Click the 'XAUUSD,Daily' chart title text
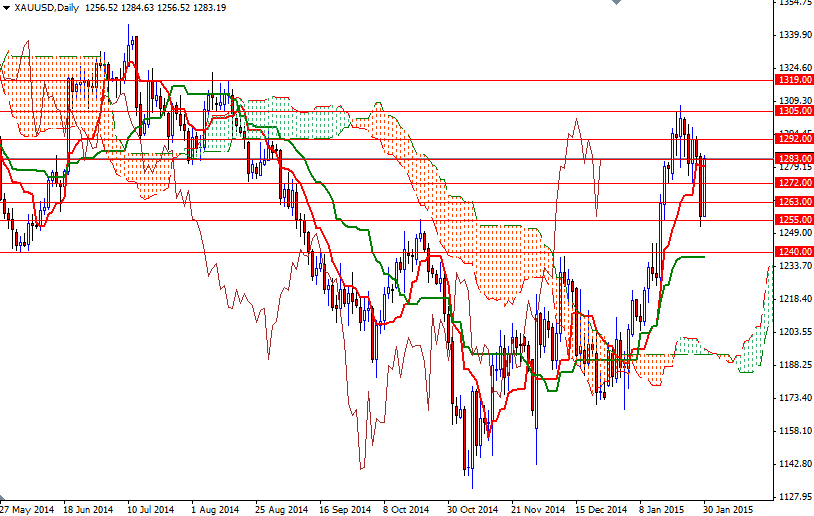The width and height of the screenshot is (814, 516). [47, 8]
